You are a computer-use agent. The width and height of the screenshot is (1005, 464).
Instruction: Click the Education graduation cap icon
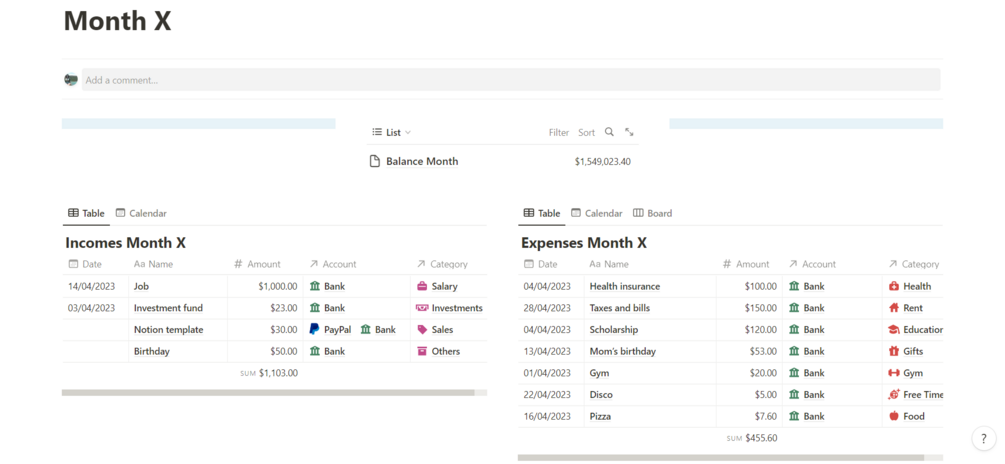click(894, 329)
